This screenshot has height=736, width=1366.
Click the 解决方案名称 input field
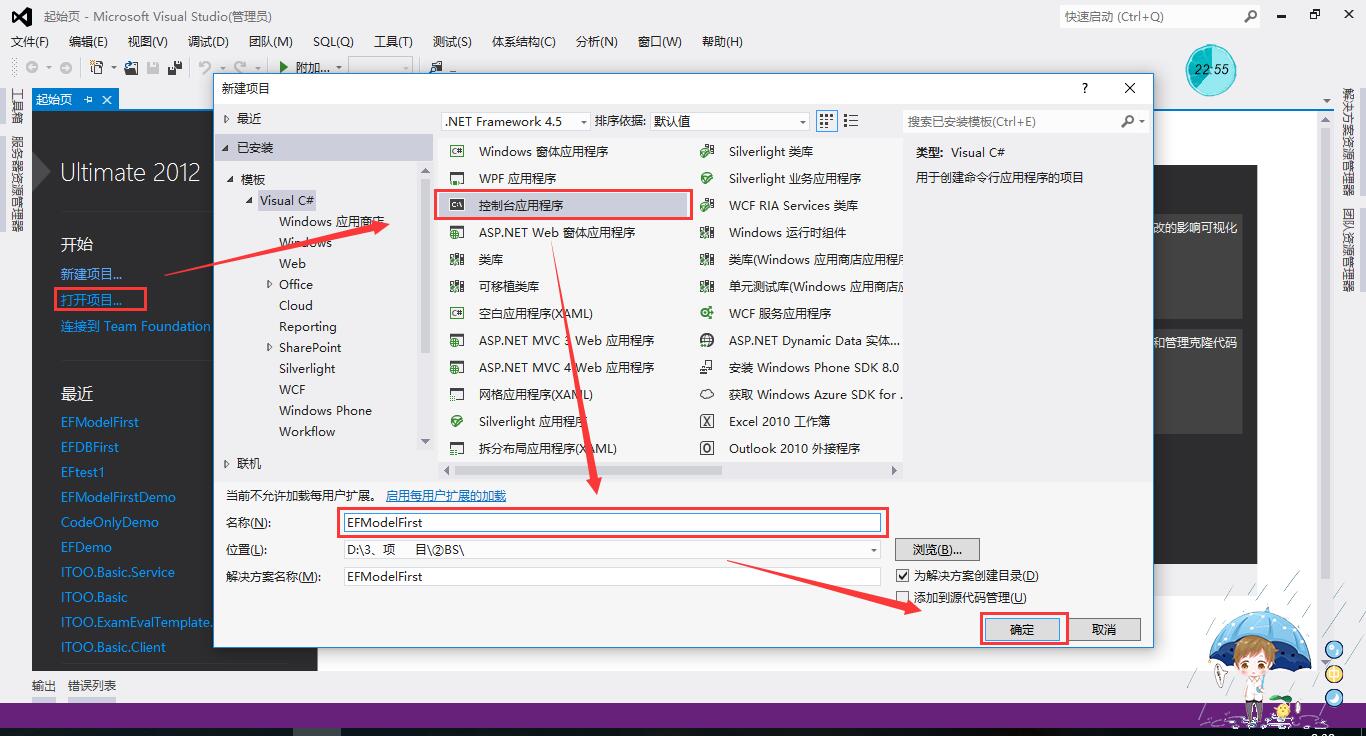point(612,576)
